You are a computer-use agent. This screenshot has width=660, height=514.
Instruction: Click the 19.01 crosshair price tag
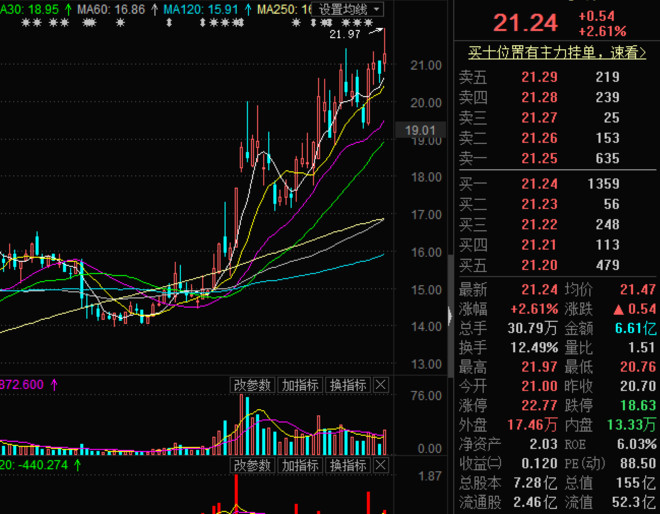click(x=420, y=130)
